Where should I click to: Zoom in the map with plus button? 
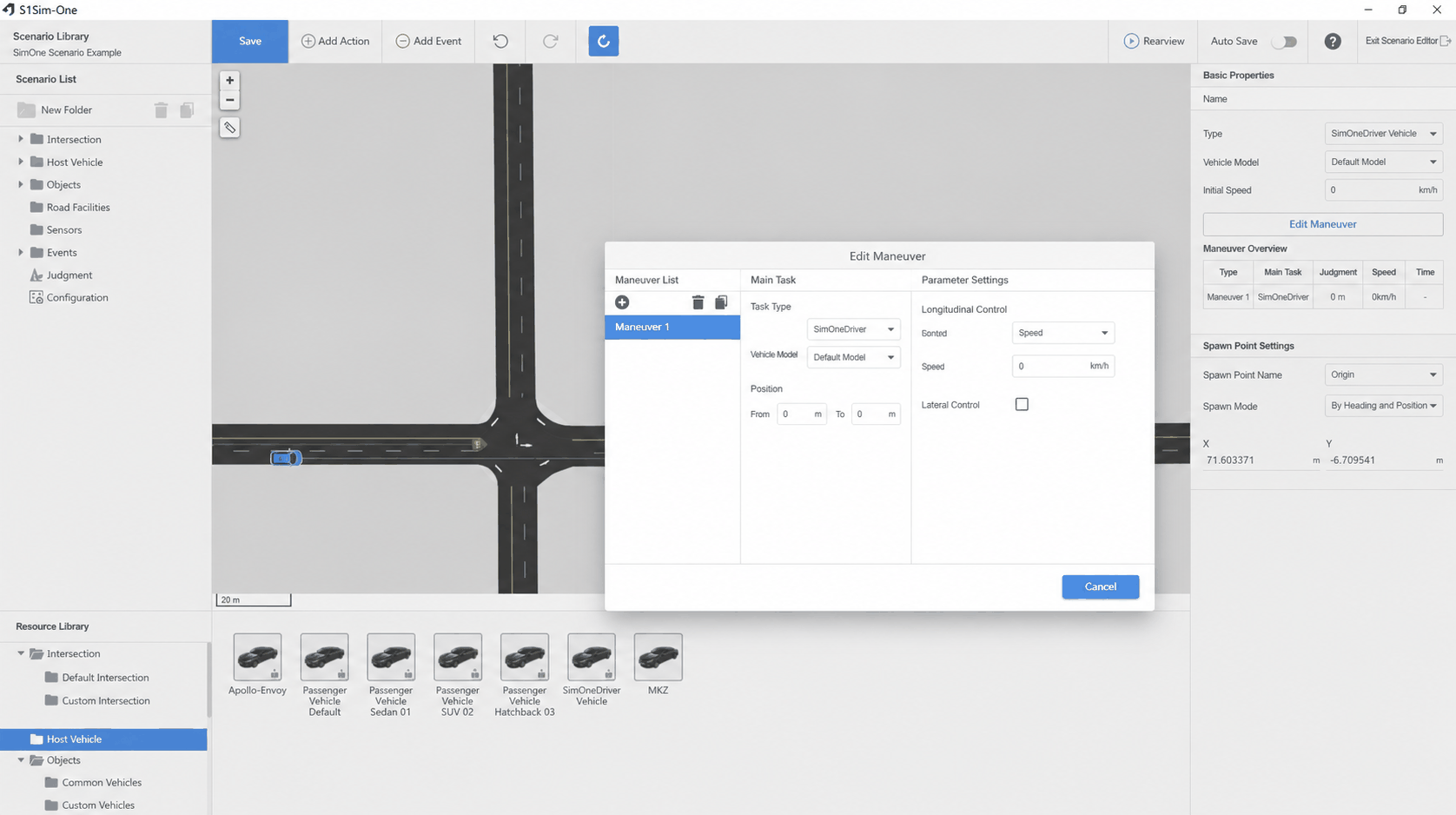click(229, 80)
